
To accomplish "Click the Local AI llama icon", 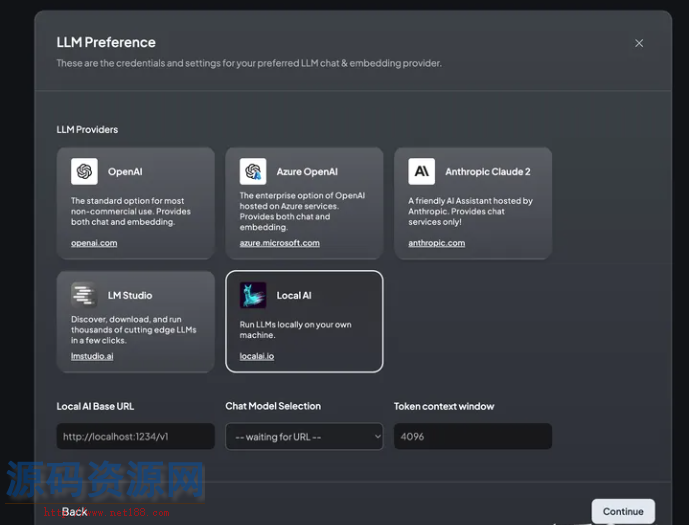I will [x=253, y=295].
